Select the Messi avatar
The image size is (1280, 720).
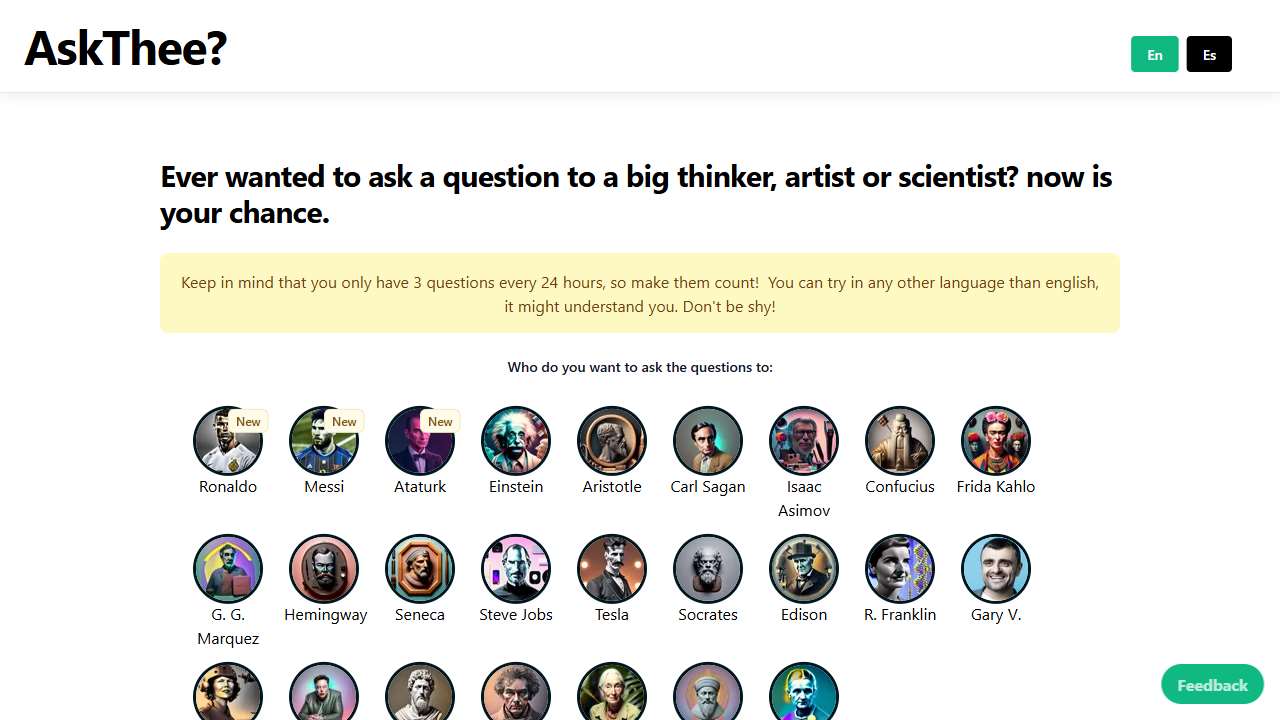(x=324, y=440)
